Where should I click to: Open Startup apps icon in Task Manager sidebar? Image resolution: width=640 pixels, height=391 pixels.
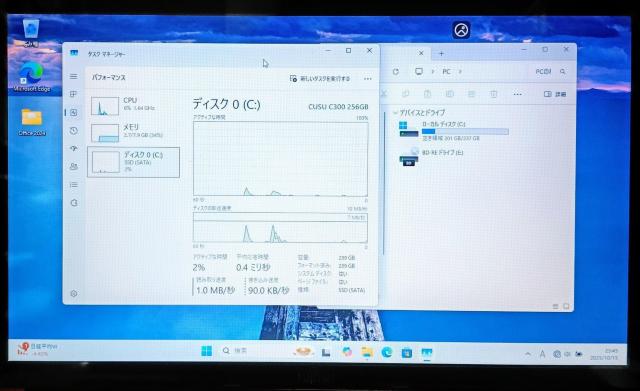pyautogui.click(x=73, y=149)
